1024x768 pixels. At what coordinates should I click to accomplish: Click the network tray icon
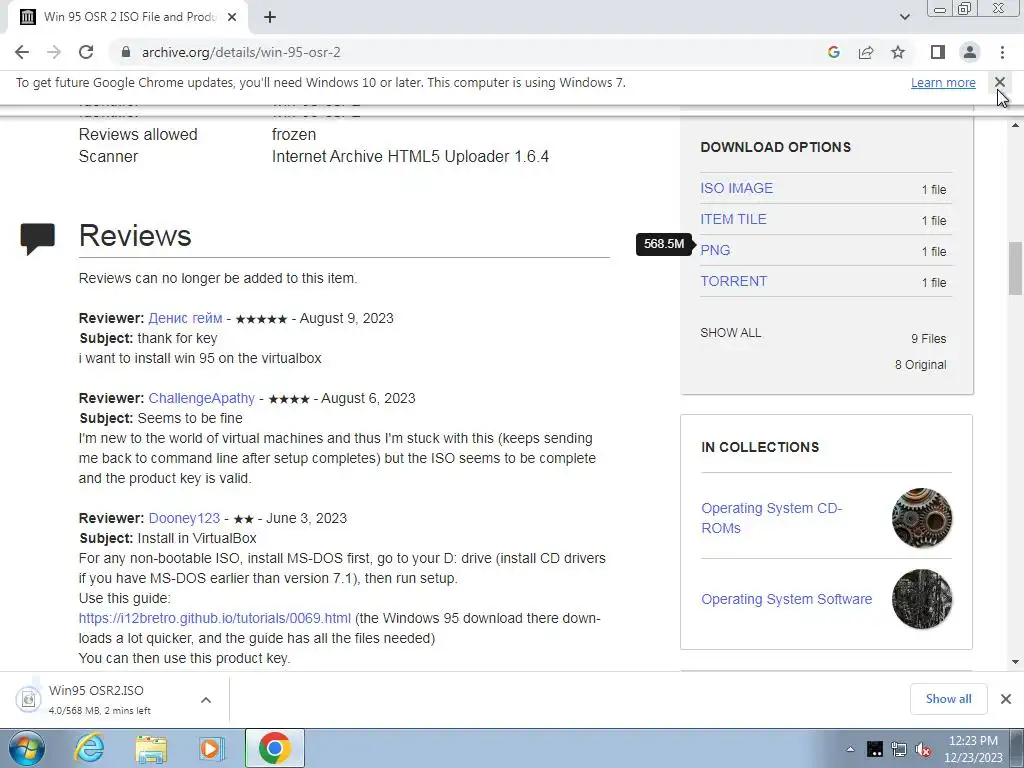click(x=899, y=749)
